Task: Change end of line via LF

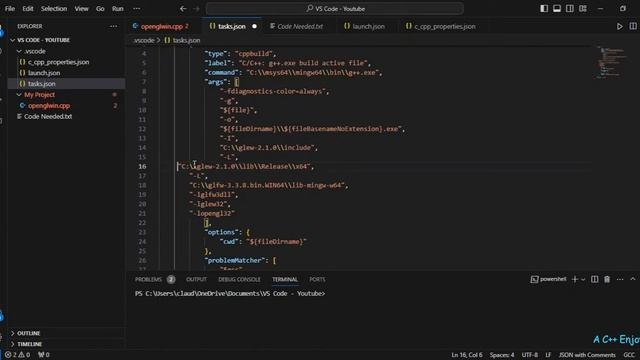Action: pyautogui.click(x=548, y=355)
